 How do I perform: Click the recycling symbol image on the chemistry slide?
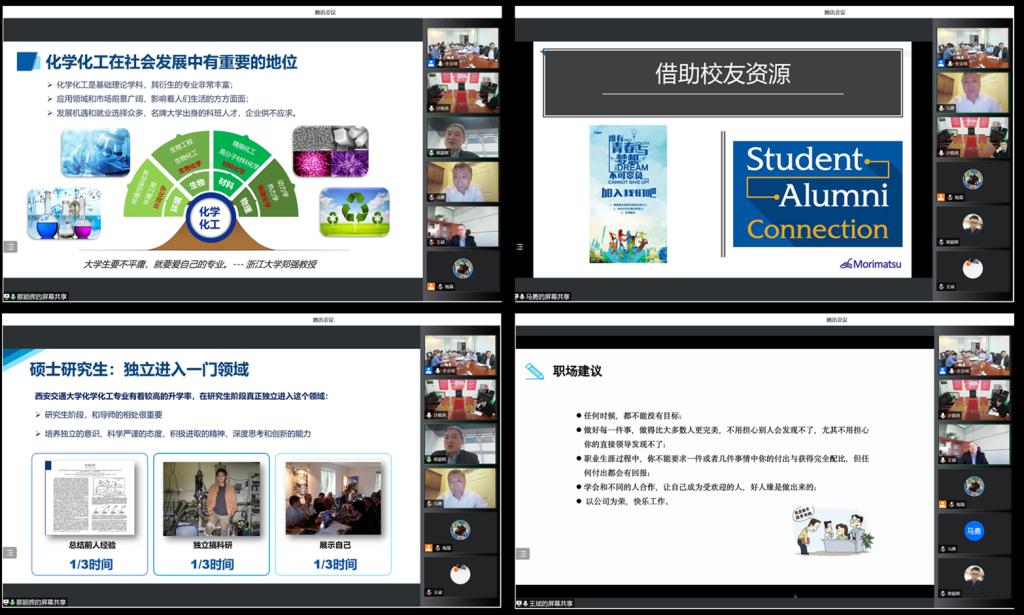point(354,212)
